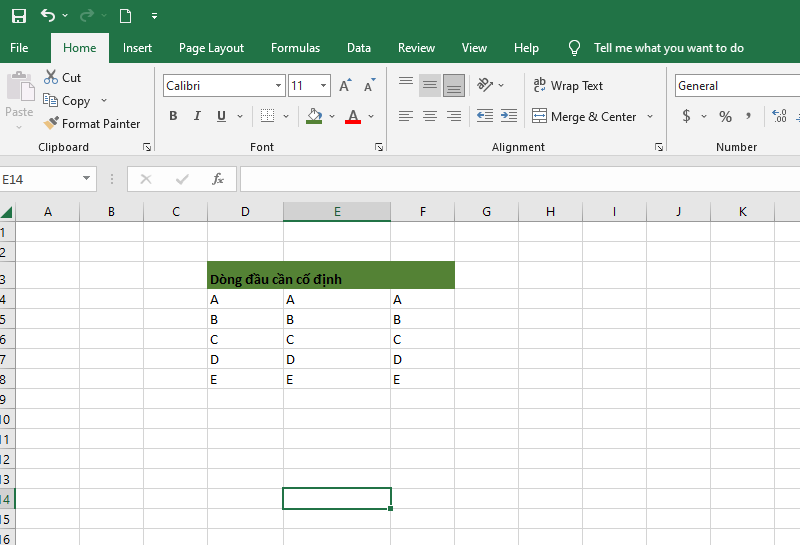Screen dimensions: 800x545
Task: Open the Review tab
Action: [416, 48]
